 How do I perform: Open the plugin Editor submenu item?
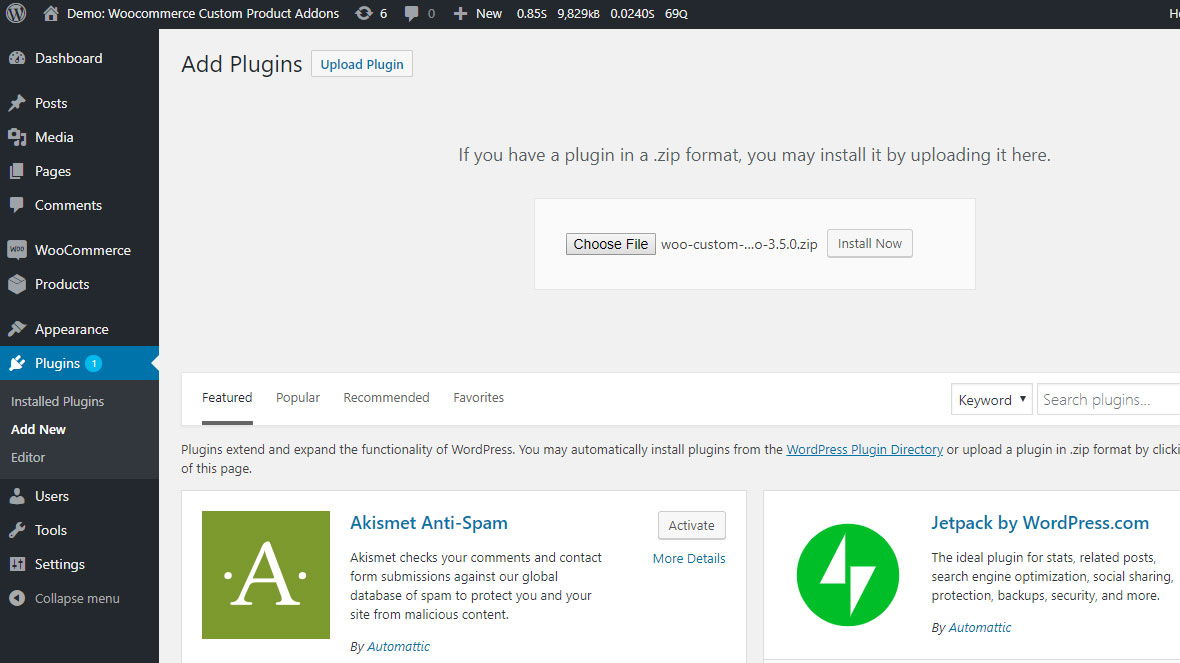[28, 457]
